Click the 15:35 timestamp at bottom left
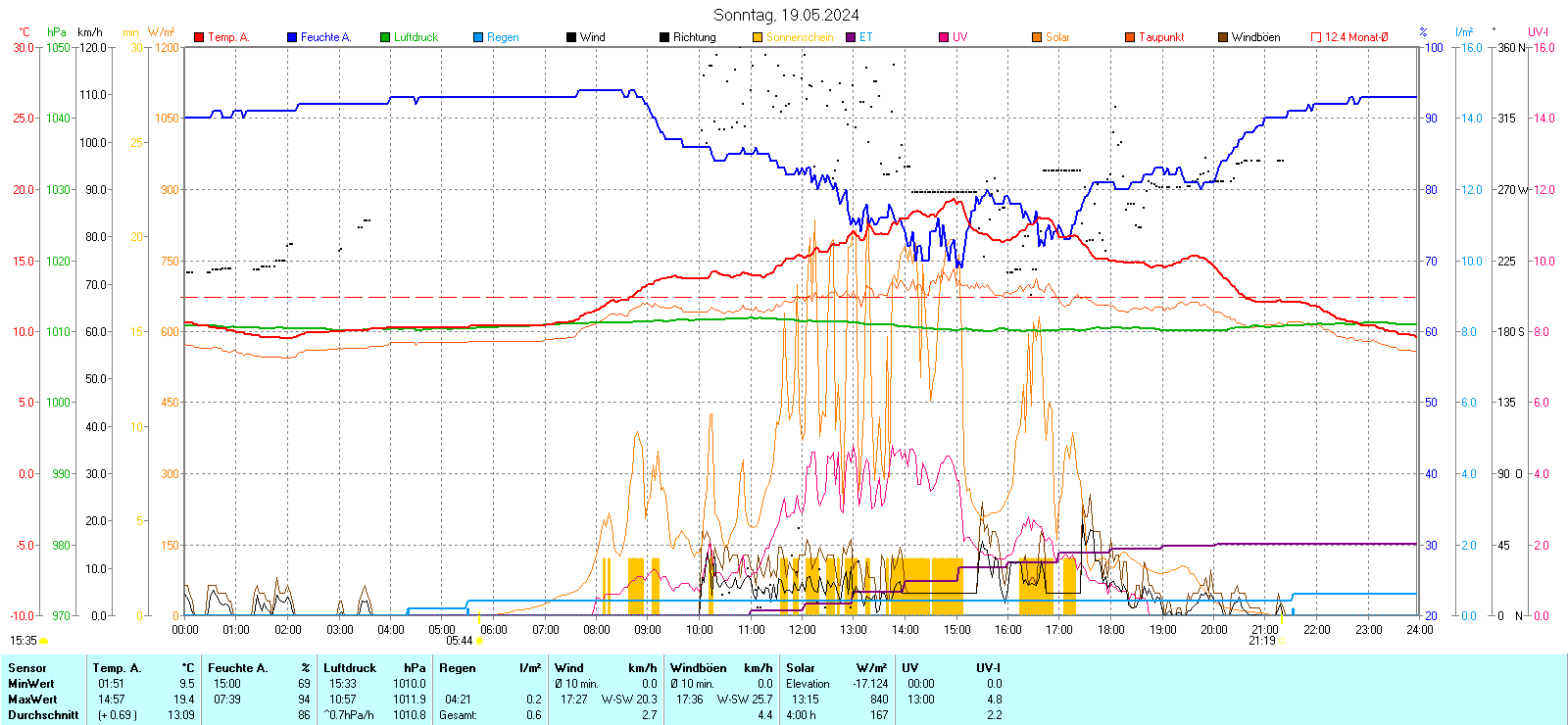Image resolution: width=1568 pixels, height=725 pixels. tap(24, 641)
